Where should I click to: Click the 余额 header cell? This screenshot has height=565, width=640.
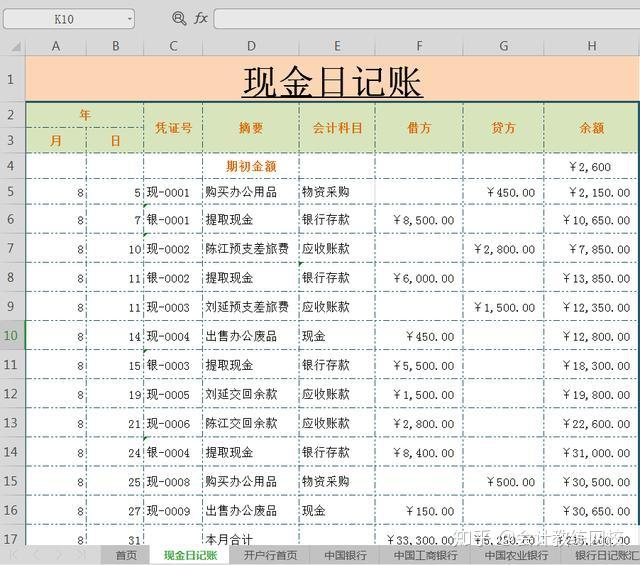591,128
